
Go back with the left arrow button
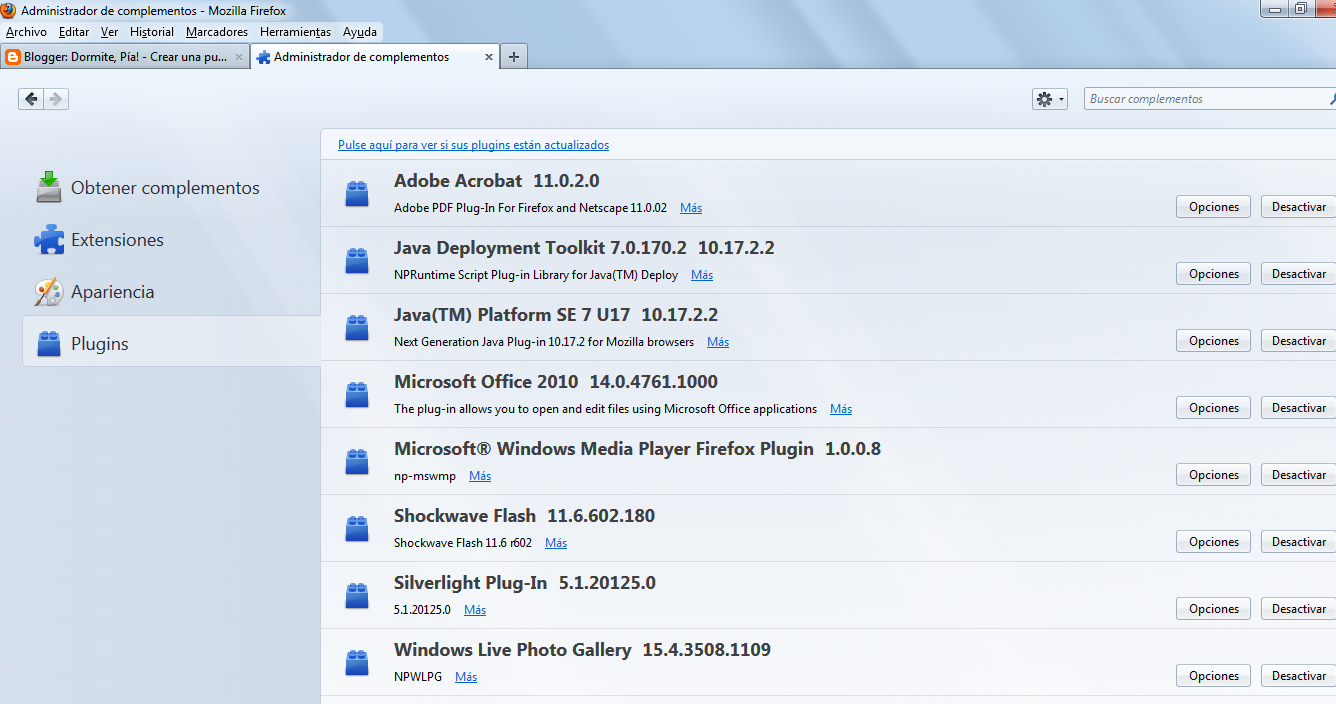[31, 98]
